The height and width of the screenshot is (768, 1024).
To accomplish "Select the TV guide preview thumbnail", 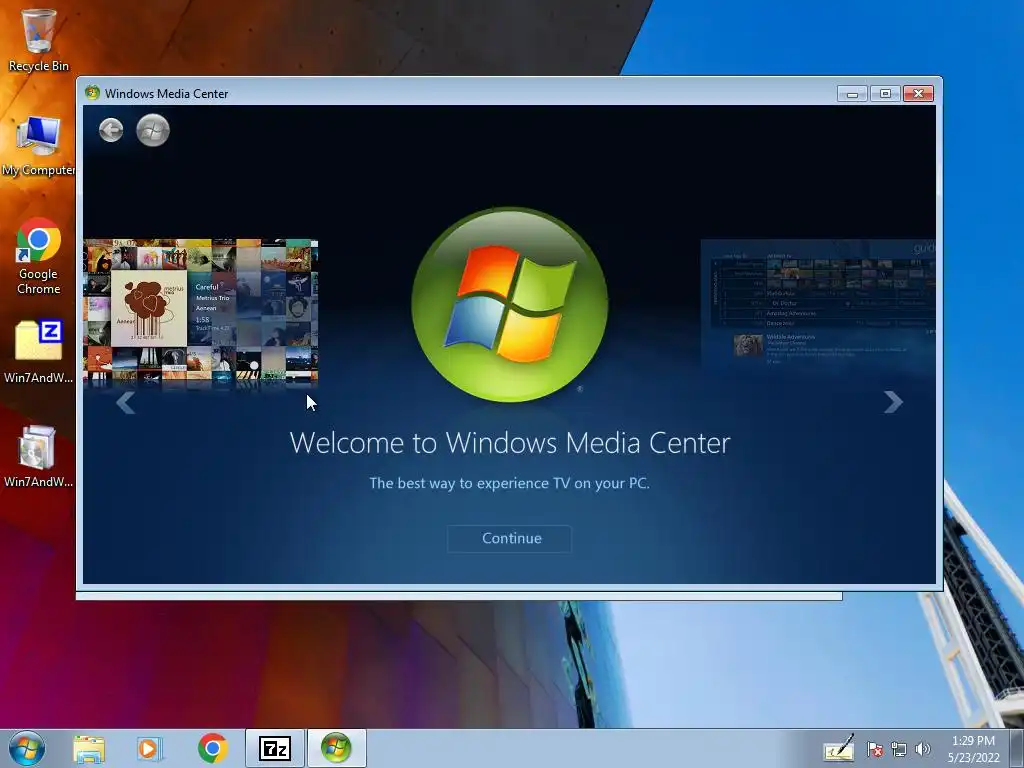I will tap(818, 306).
